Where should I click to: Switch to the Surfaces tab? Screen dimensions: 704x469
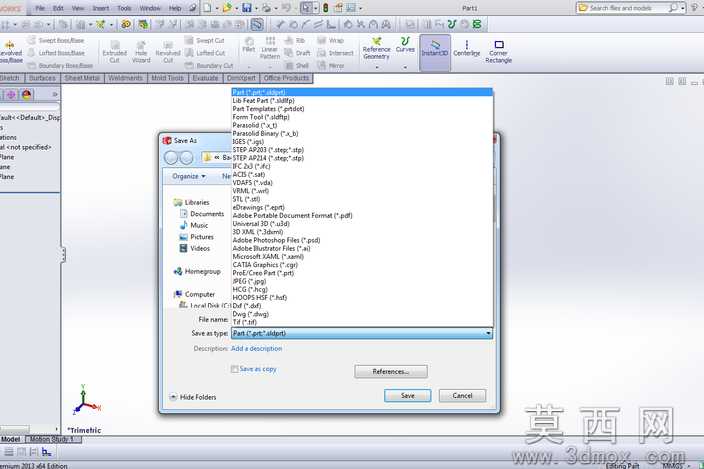click(x=42, y=78)
